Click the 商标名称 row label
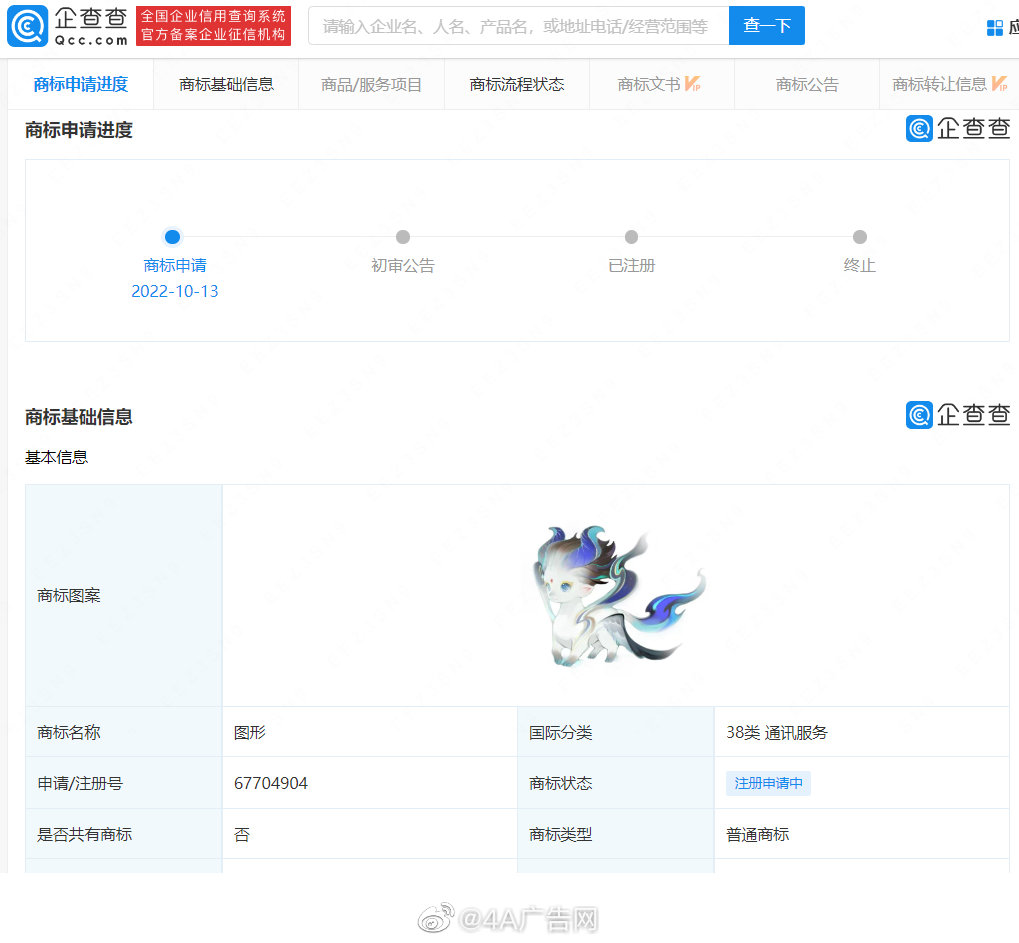 69,733
